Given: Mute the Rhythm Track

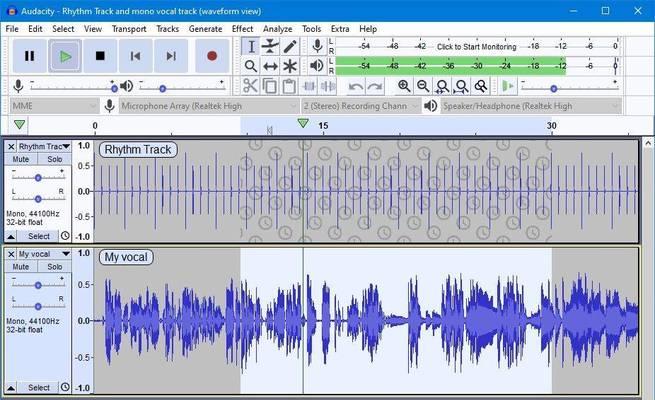Looking at the screenshot, I should (21, 159).
